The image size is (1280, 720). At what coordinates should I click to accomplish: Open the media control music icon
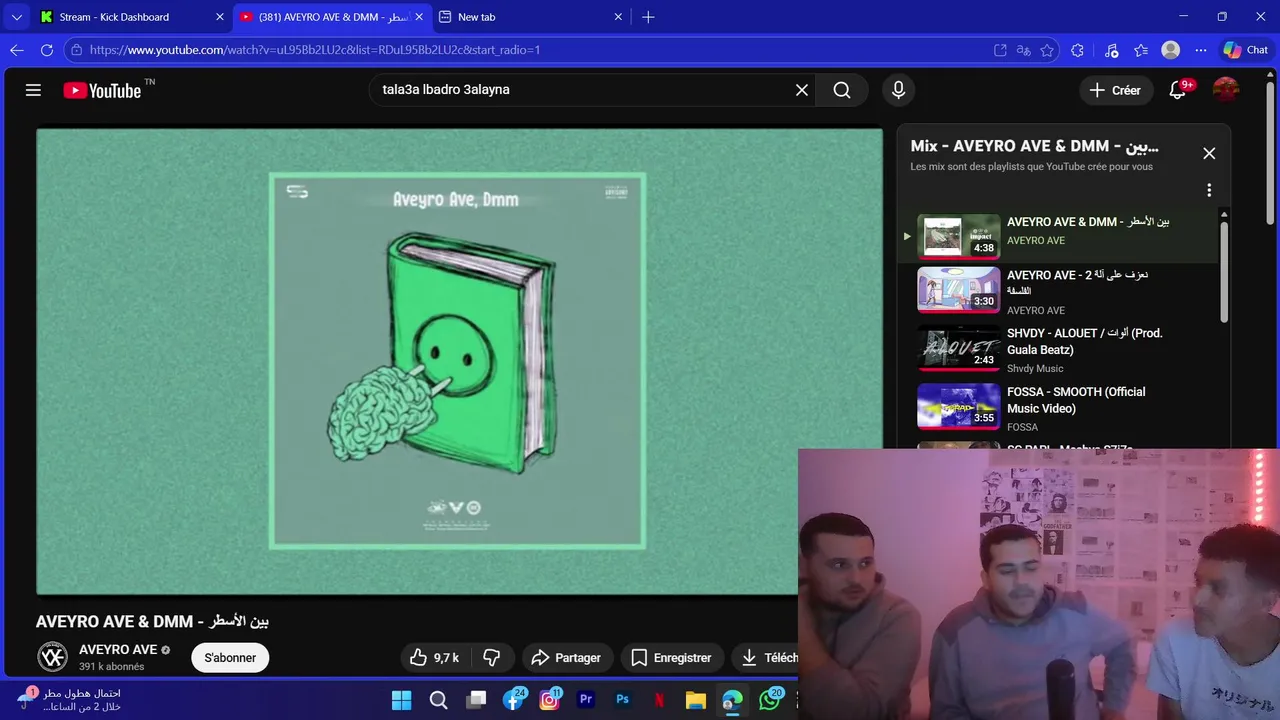(1111, 50)
